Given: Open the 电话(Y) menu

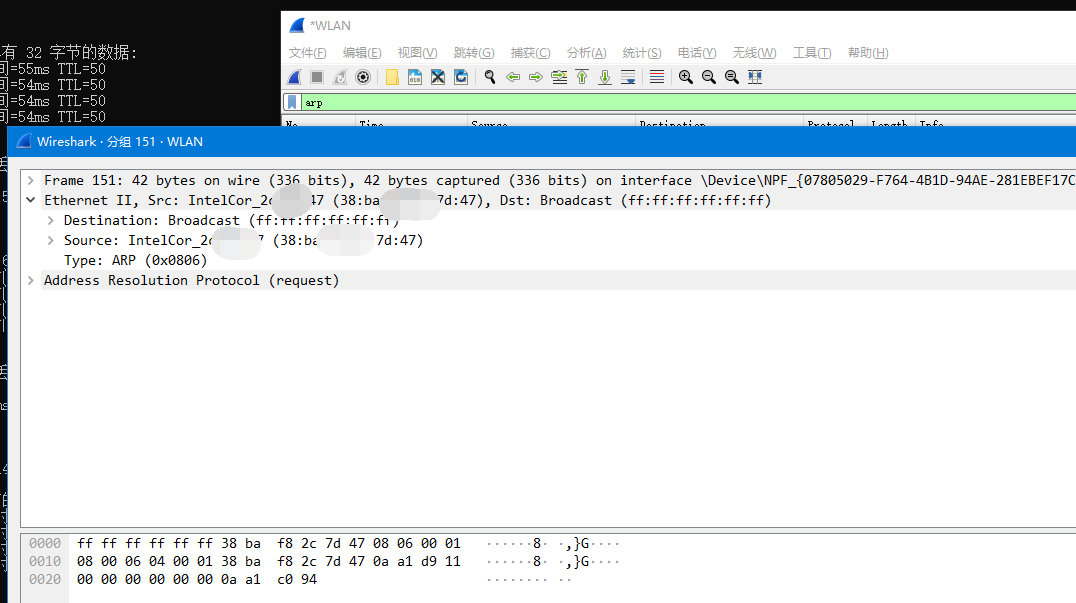Looking at the screenshot, I should tap(697, 53).
